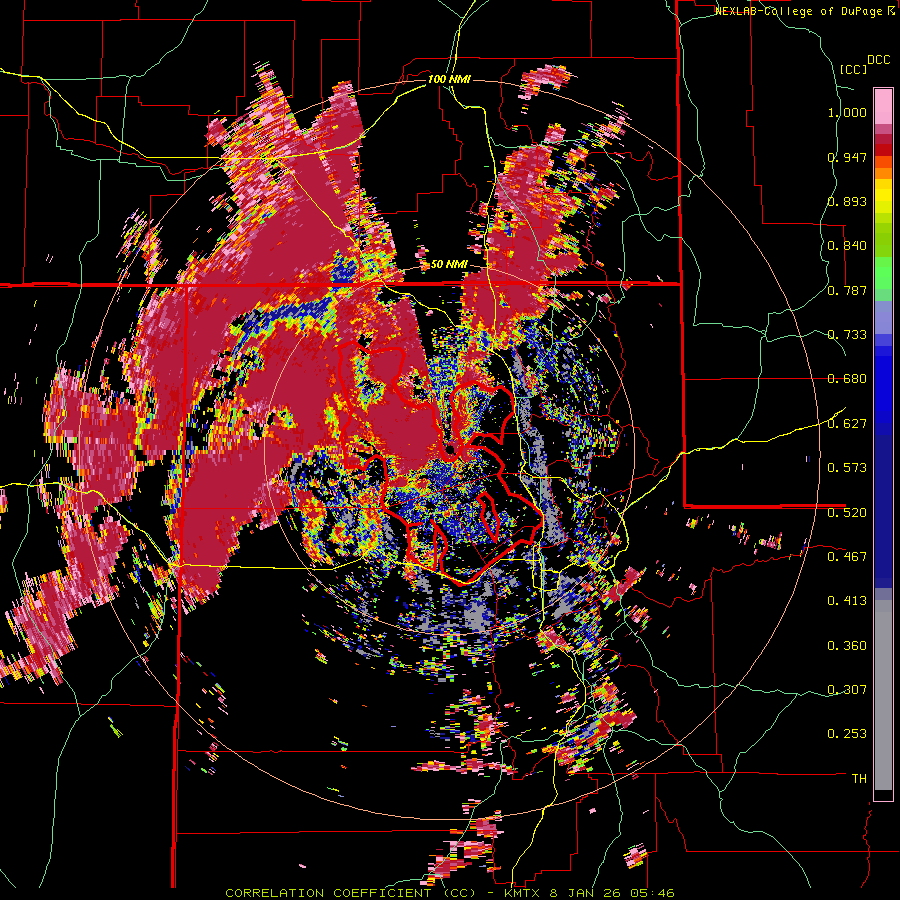Click the 0.840 legend value

coord(847,246)
